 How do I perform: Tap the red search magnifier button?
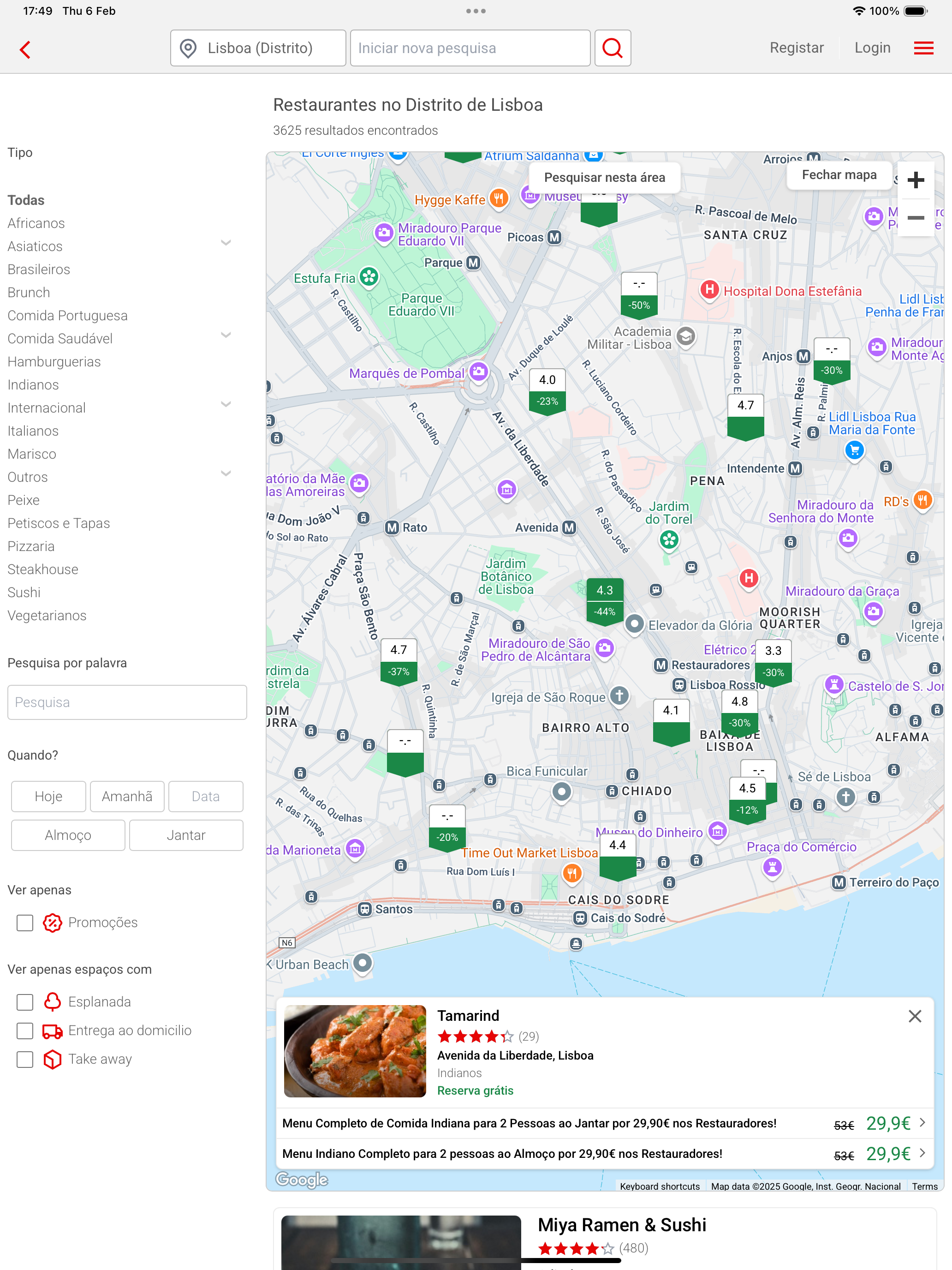[x=612, y=48]
